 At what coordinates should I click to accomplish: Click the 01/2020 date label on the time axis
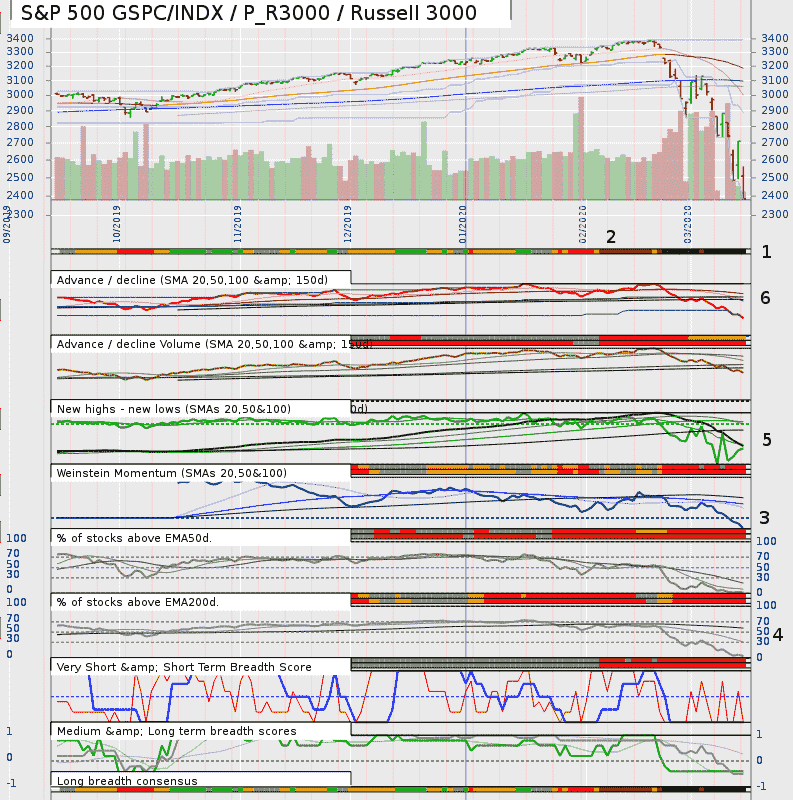pyautogui.click(x=463, y=224)
